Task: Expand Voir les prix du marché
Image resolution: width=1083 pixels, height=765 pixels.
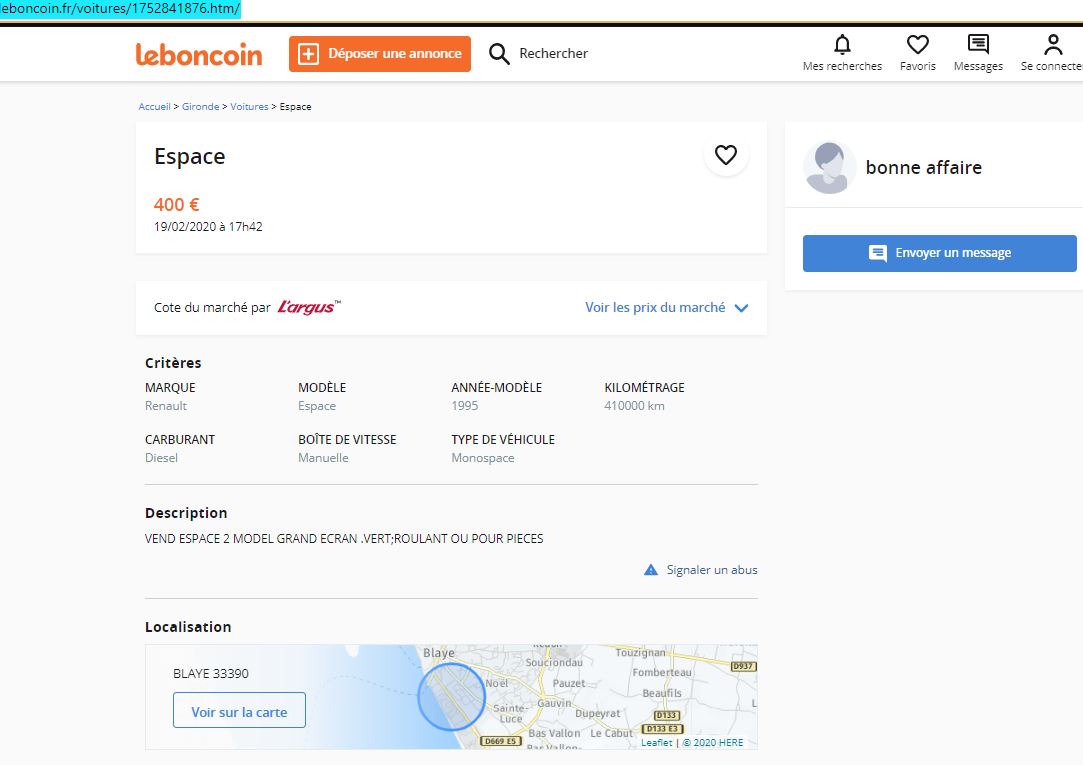Action: (655, 308)
